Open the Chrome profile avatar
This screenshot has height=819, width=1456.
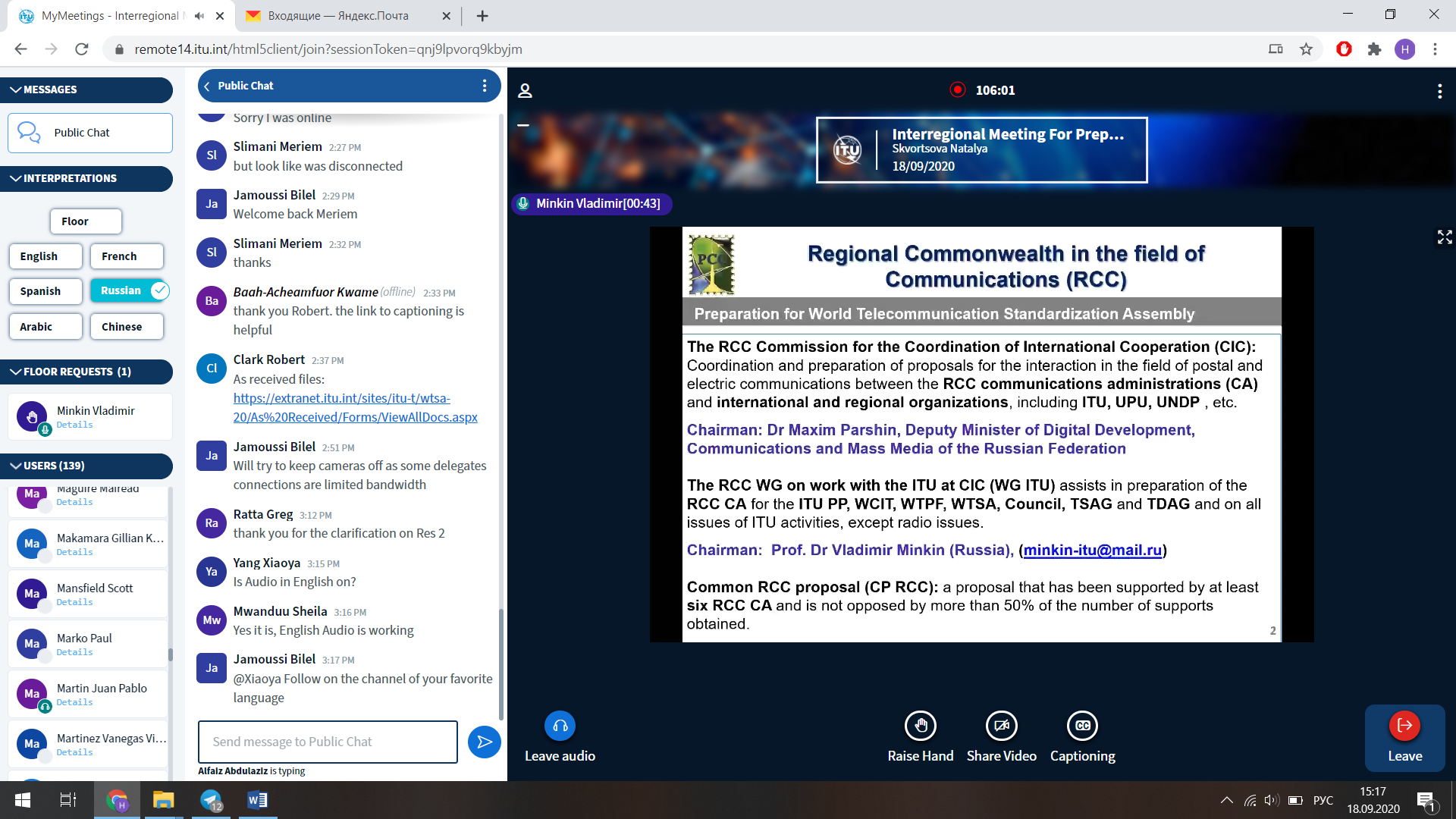[1404, 49]
